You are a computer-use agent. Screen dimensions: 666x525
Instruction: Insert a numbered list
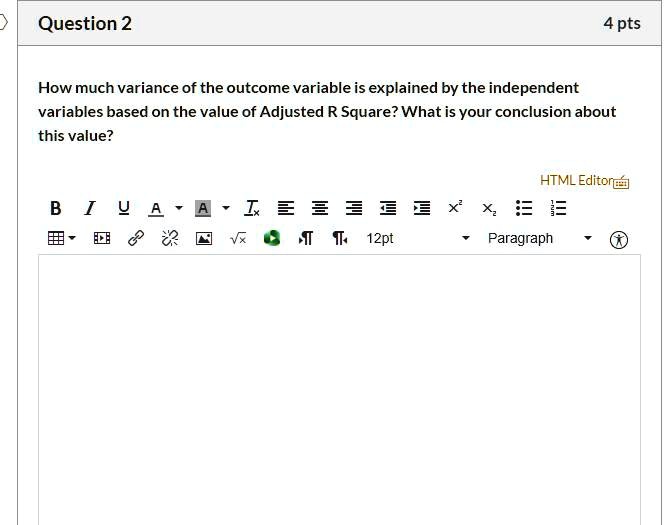coord(558,208)
